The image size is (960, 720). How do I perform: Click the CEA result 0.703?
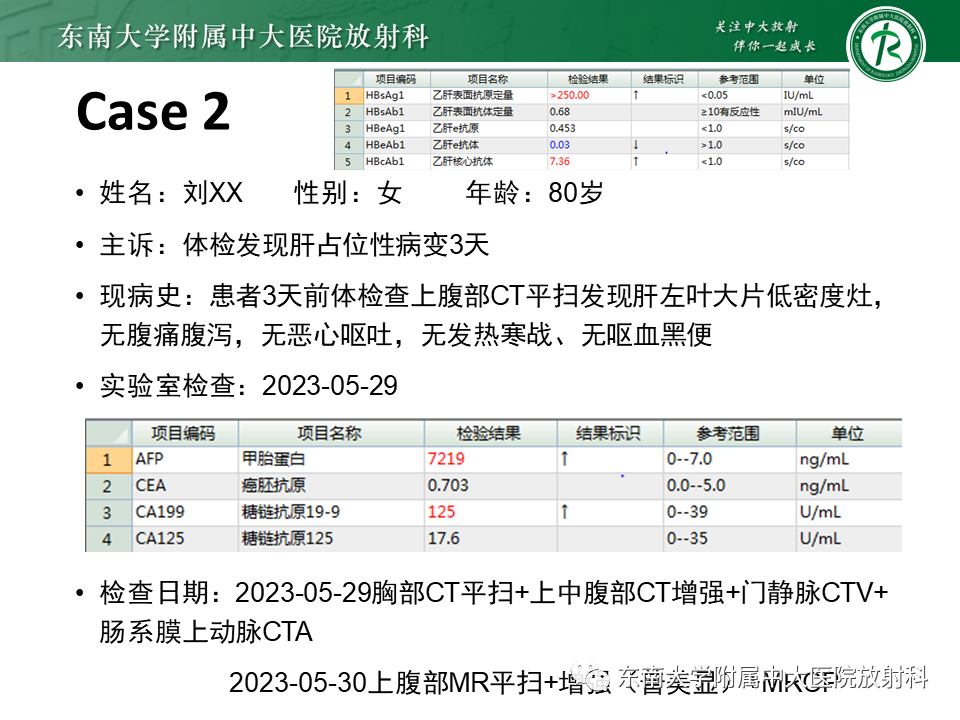[x=448, y=486]
